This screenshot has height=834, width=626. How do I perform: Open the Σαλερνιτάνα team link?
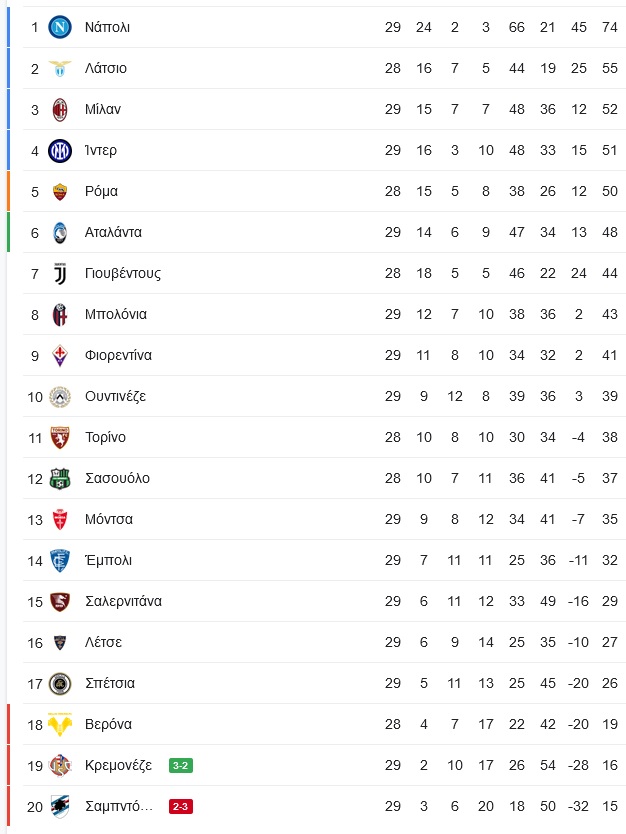coord(123,601)
